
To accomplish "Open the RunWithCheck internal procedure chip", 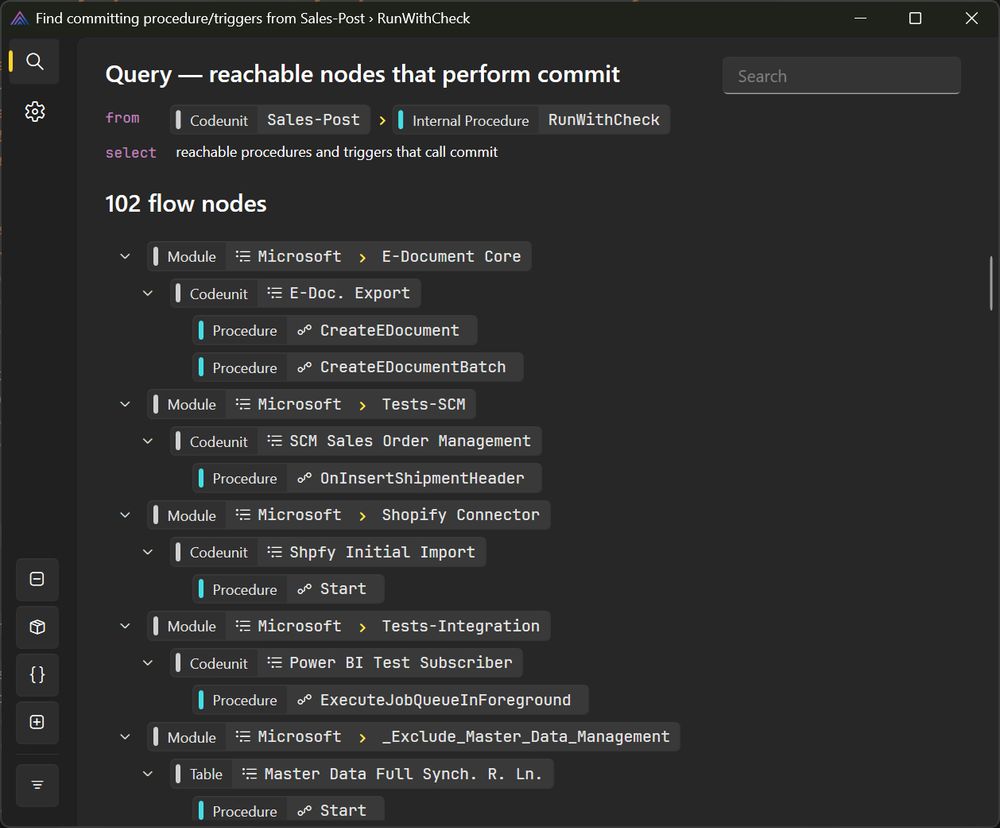I will click(x=531, y=120).
